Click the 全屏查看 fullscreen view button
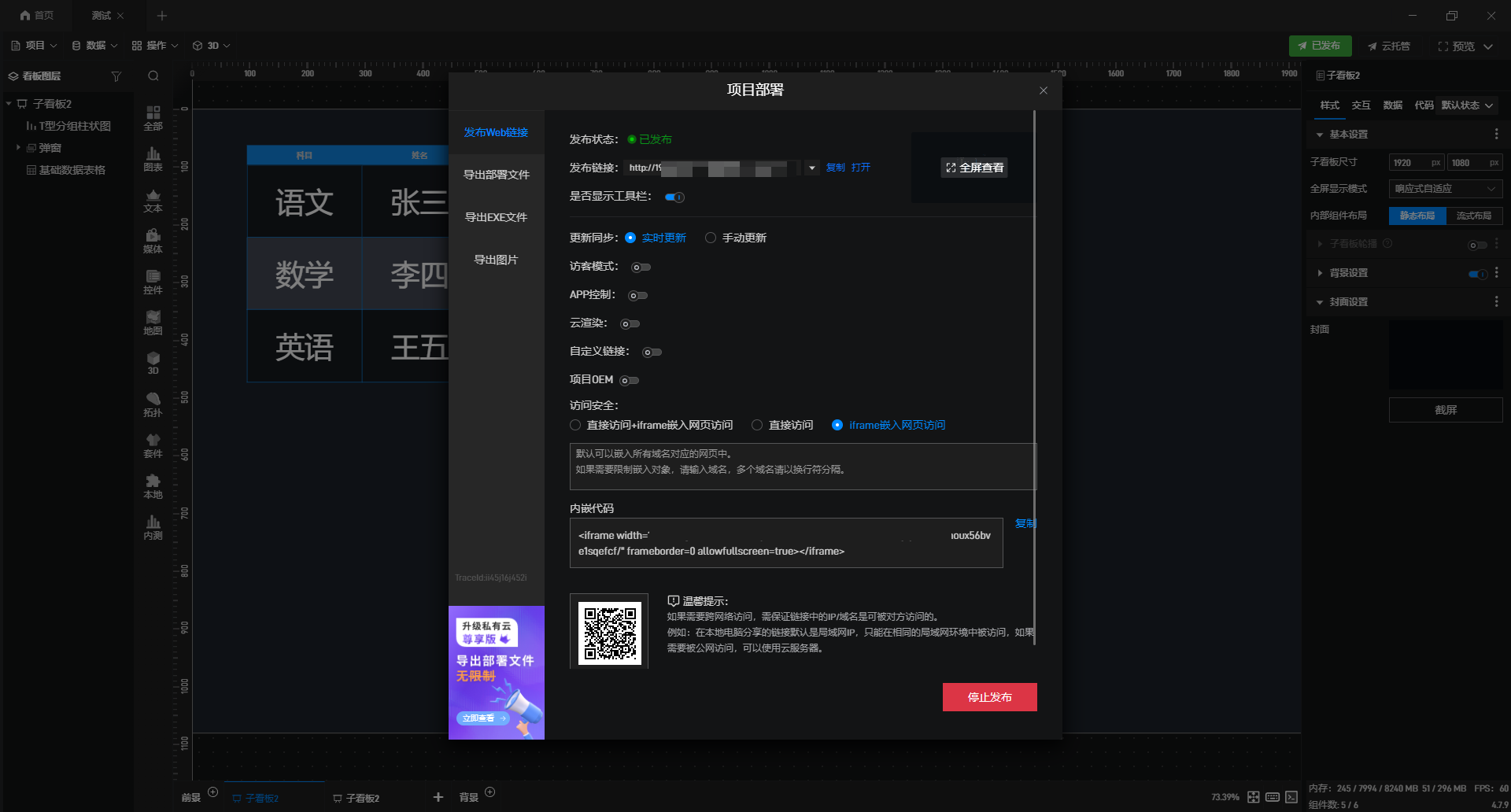 (974, 168)
